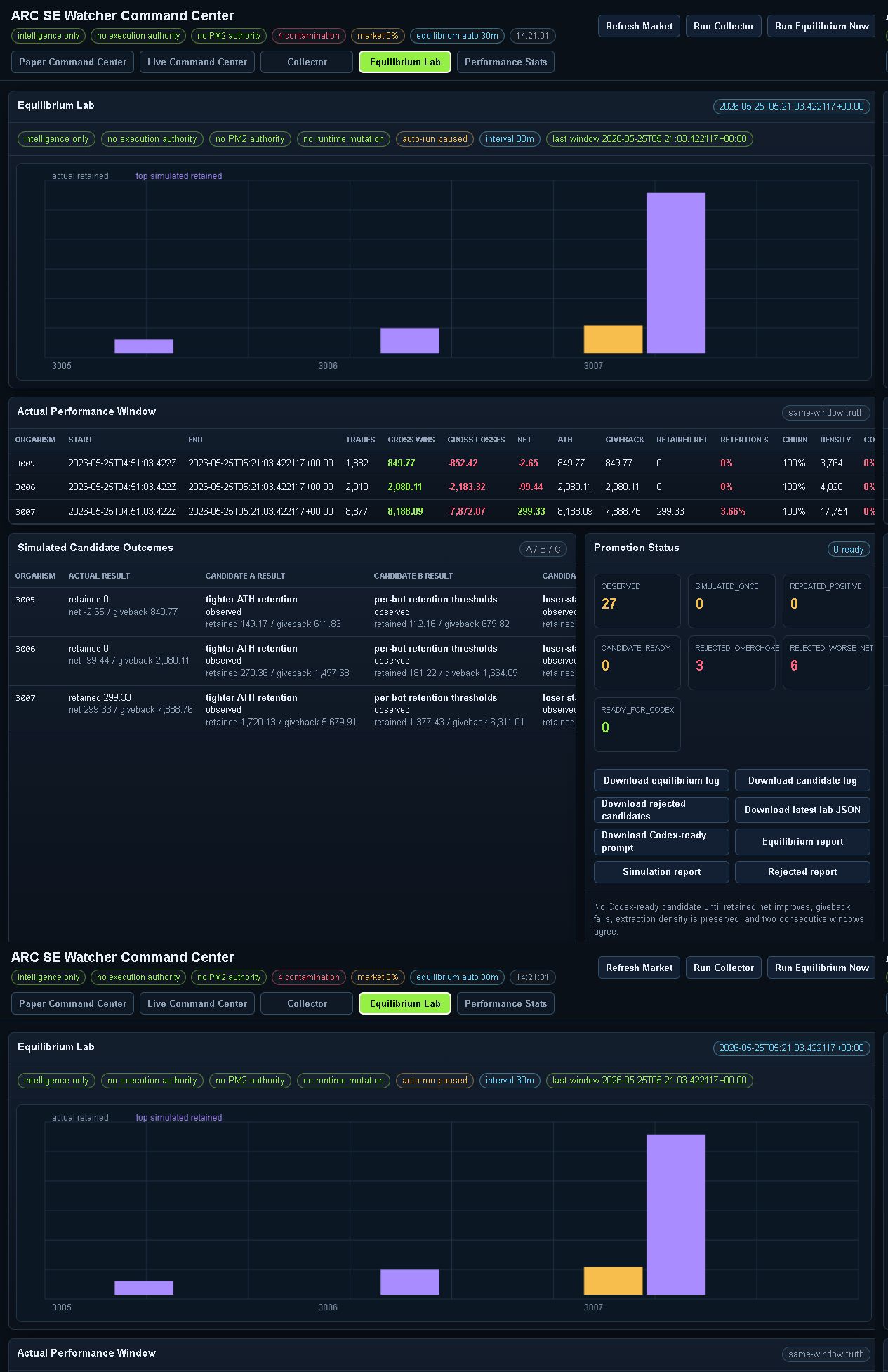
Task: Select the OBSERVED 27 status card
Action: pyautogui.click(x=637, y=600)
